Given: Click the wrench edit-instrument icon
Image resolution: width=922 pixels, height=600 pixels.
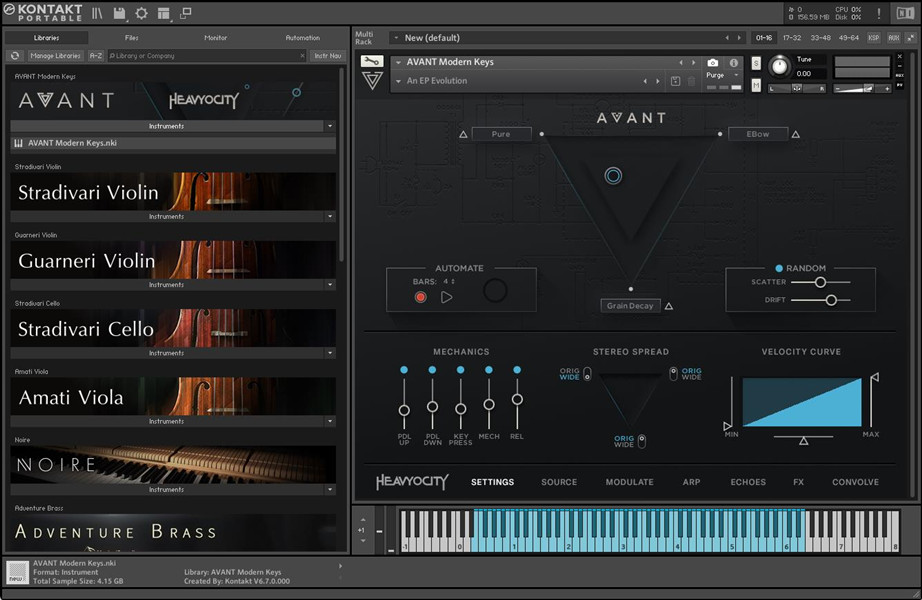Looking at the screenshot, I should 371,61.
